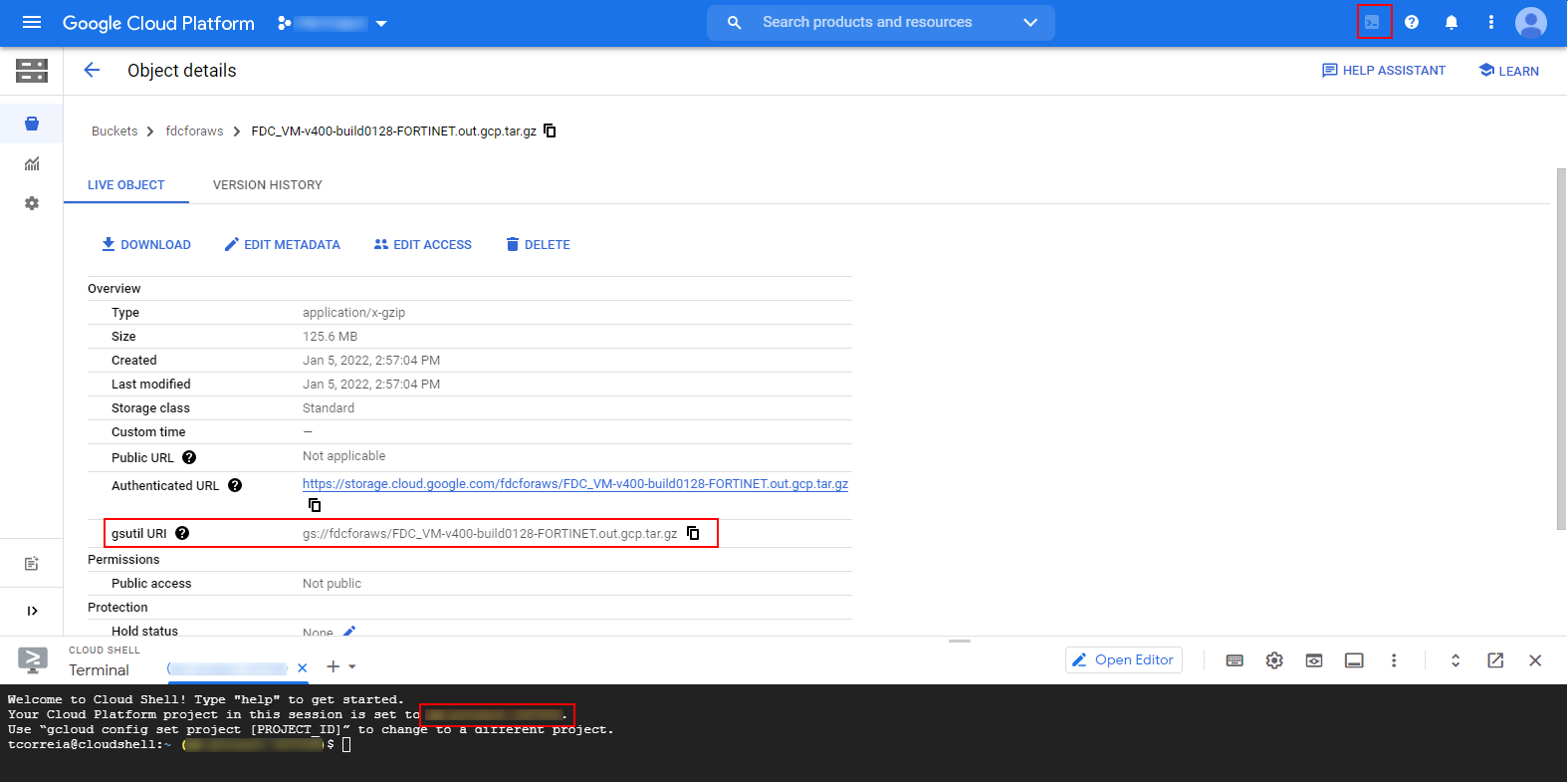Switch to the Version History tab
Viewport: 1568px width, 782px height.
(268, 185)
